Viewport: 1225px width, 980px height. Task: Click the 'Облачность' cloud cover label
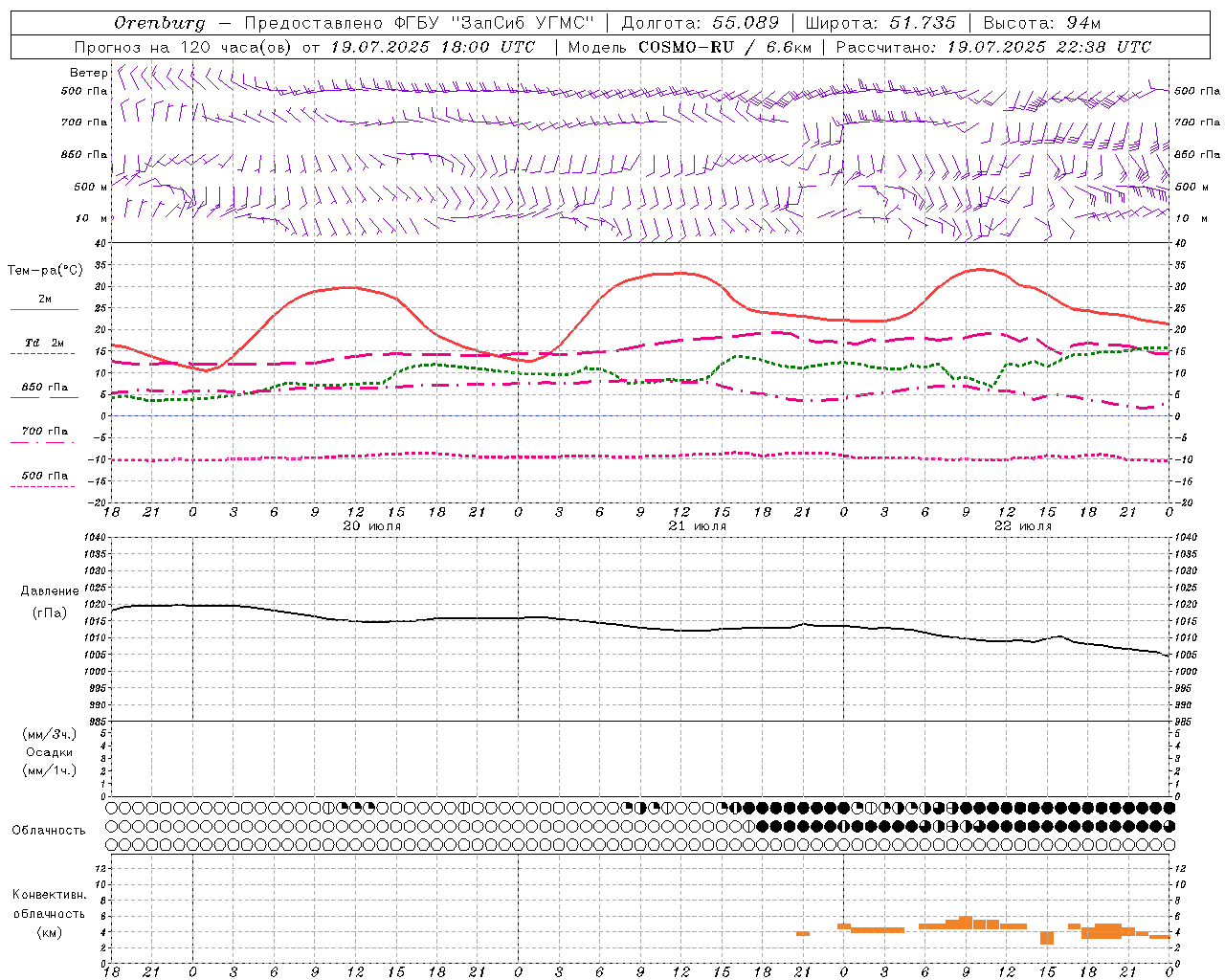(49, 831)
